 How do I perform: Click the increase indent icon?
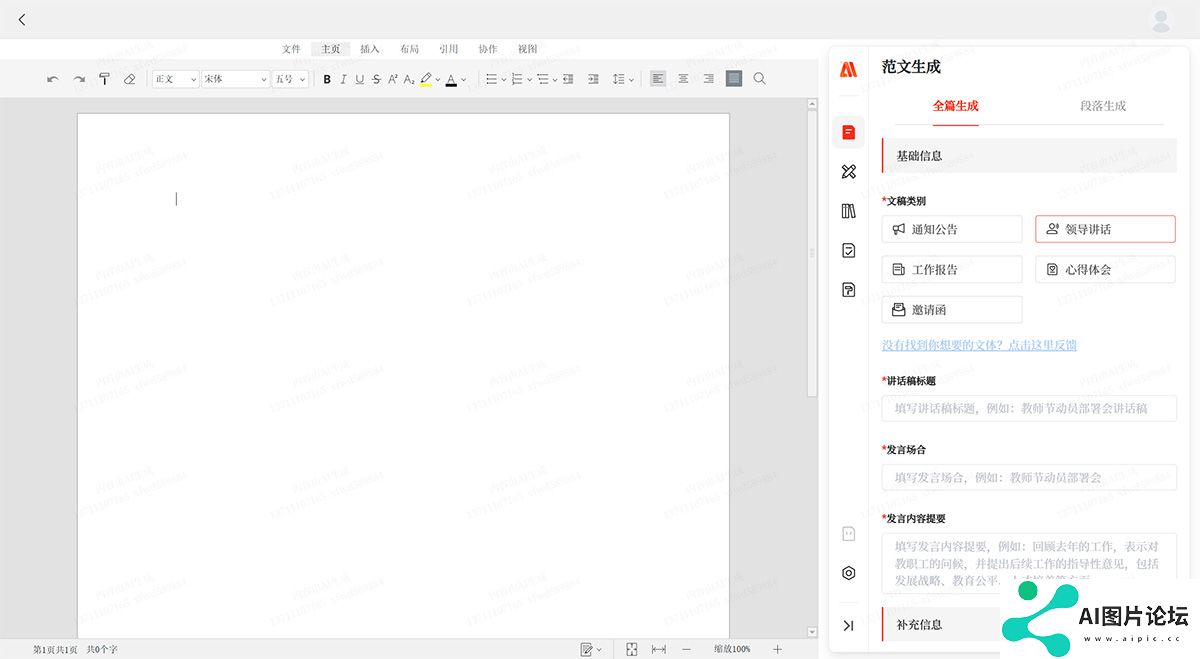(593, 79)
